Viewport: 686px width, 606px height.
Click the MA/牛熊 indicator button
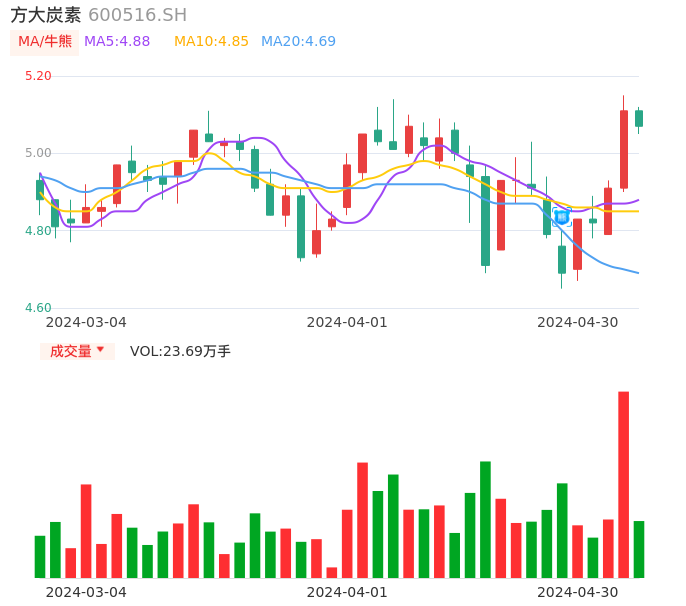pos(44,42)
